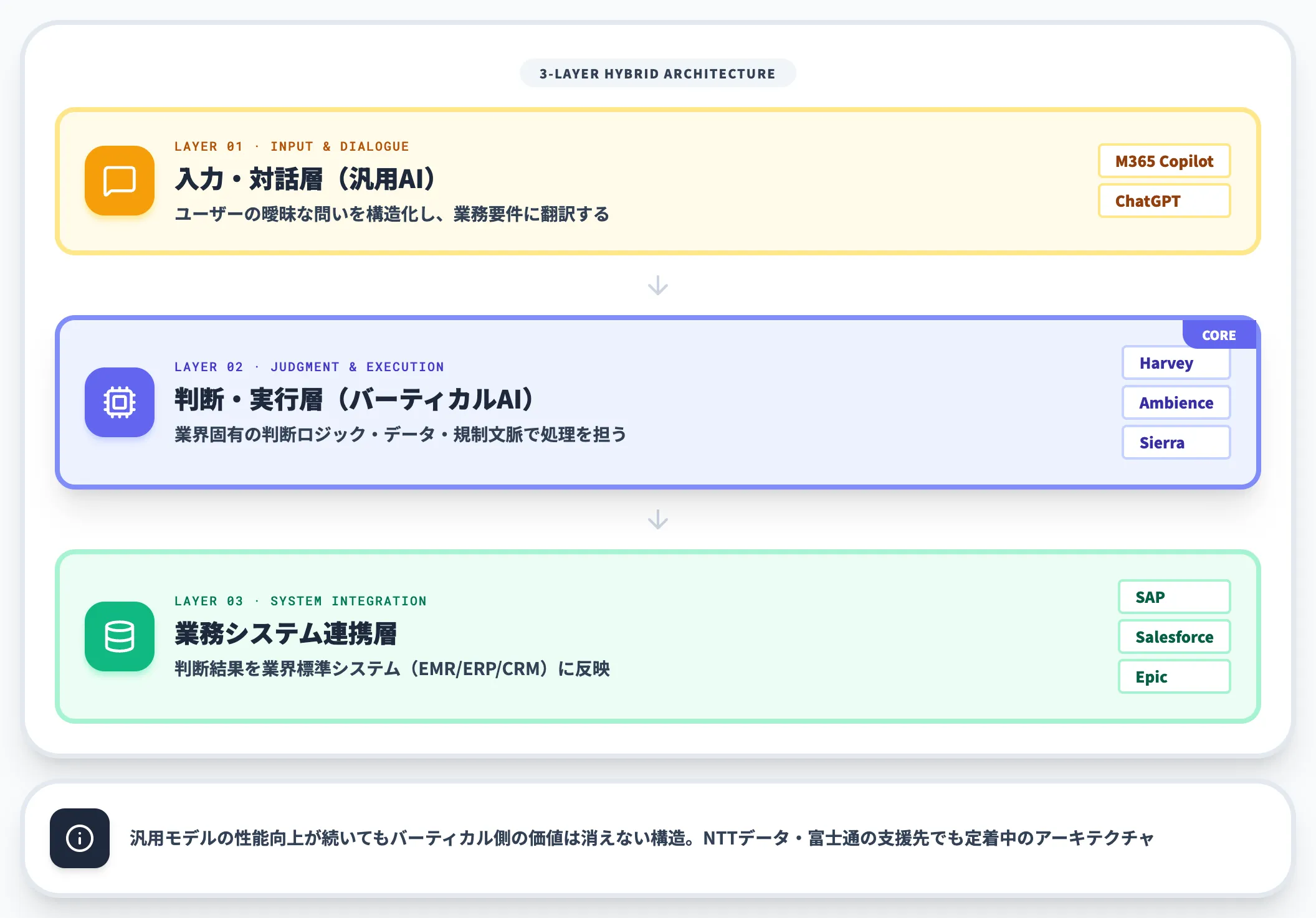Image resolution: width=1316 pixels, height=918 pixels.
Task: Select the Harvey tag
Action: (x=1176, y=363)
